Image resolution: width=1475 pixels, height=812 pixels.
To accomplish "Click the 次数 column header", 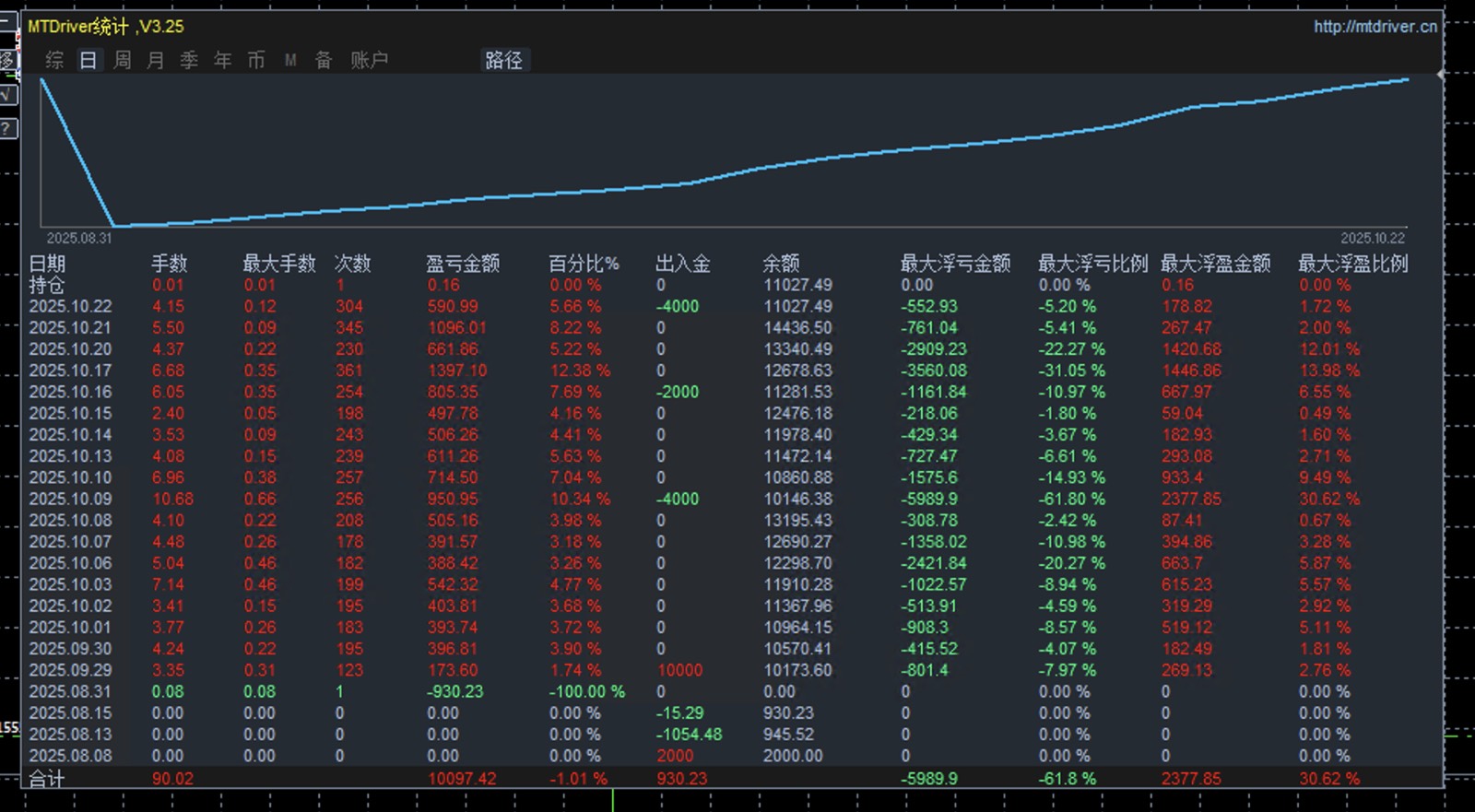I will (353, 265).
